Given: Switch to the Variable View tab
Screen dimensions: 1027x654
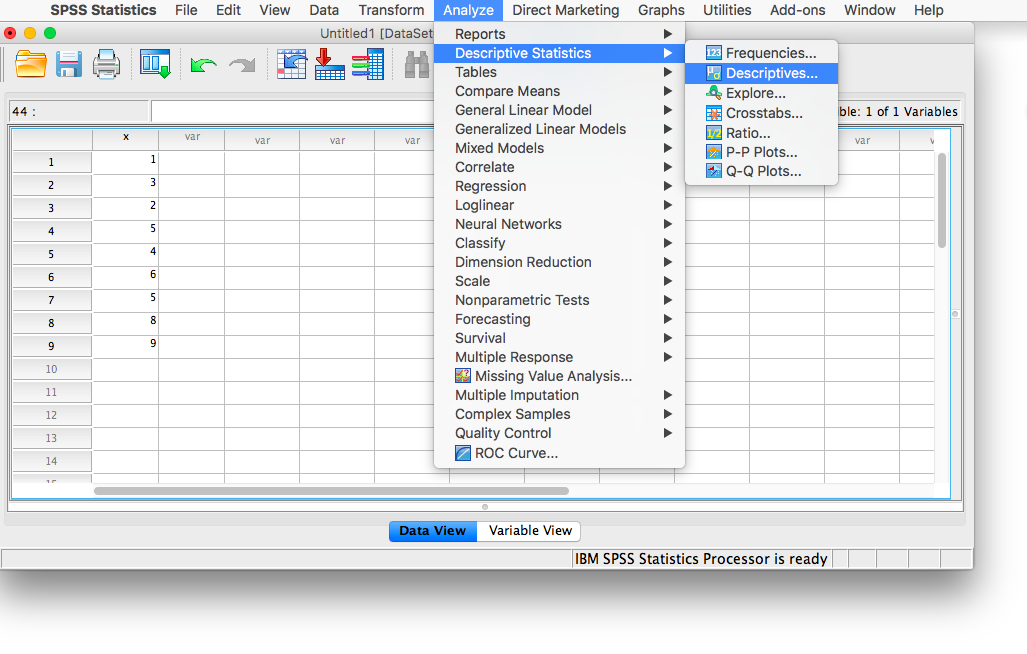Looking at the screenshot, I should click(530, 531).
